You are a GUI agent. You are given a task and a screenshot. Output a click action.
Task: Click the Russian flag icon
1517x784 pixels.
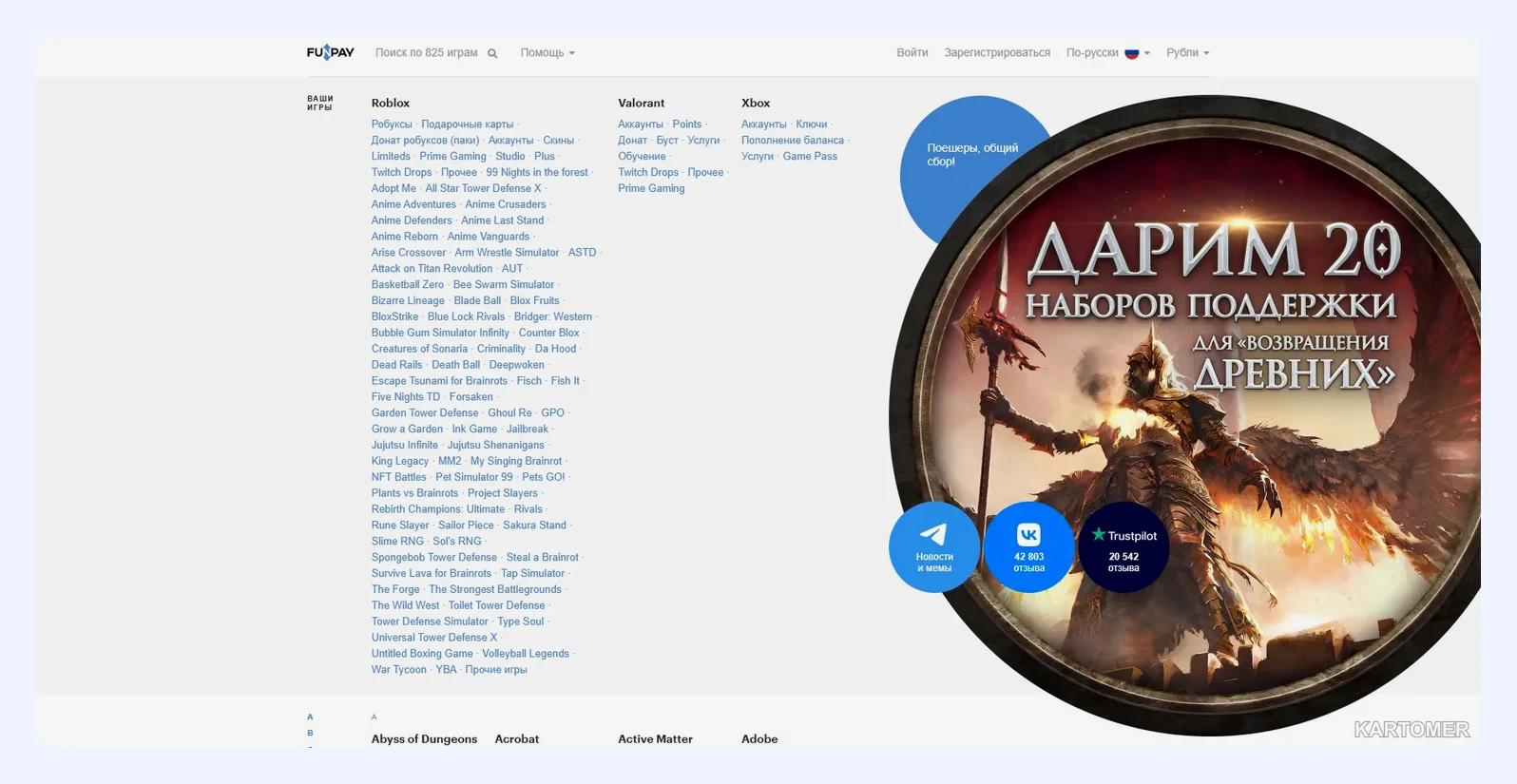click(x=1131, y=53)
